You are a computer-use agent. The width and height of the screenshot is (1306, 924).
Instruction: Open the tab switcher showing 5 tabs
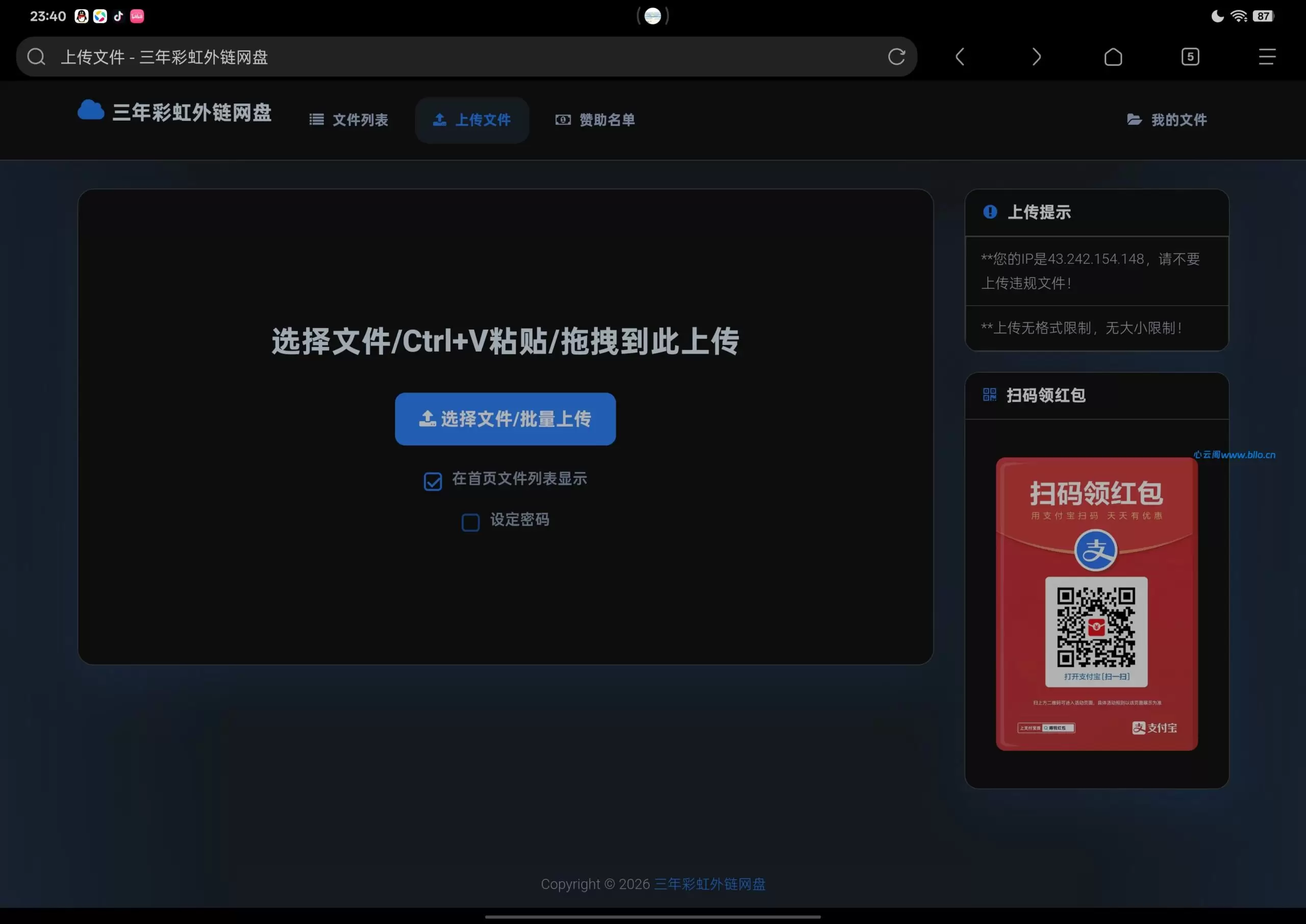pos(1190,56)
